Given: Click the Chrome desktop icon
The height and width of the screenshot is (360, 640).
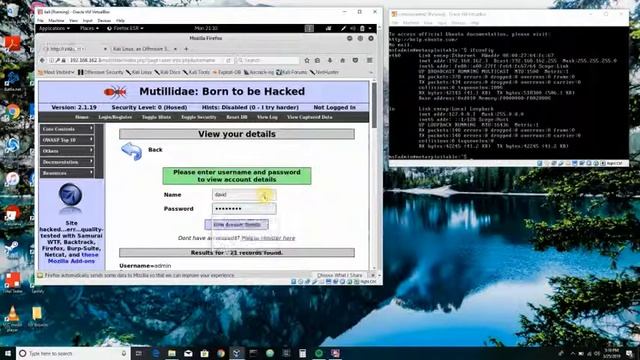Looking at the screenshot, I should pyautogui.click(x=13, y=111).
